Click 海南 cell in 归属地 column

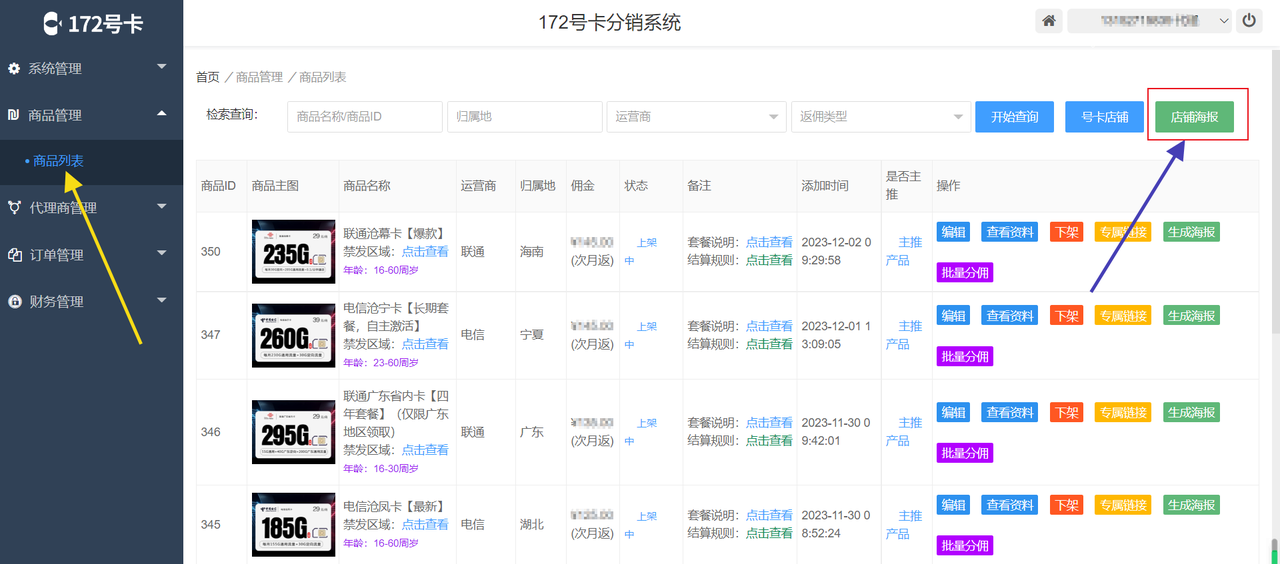click(x=532, y=252)
